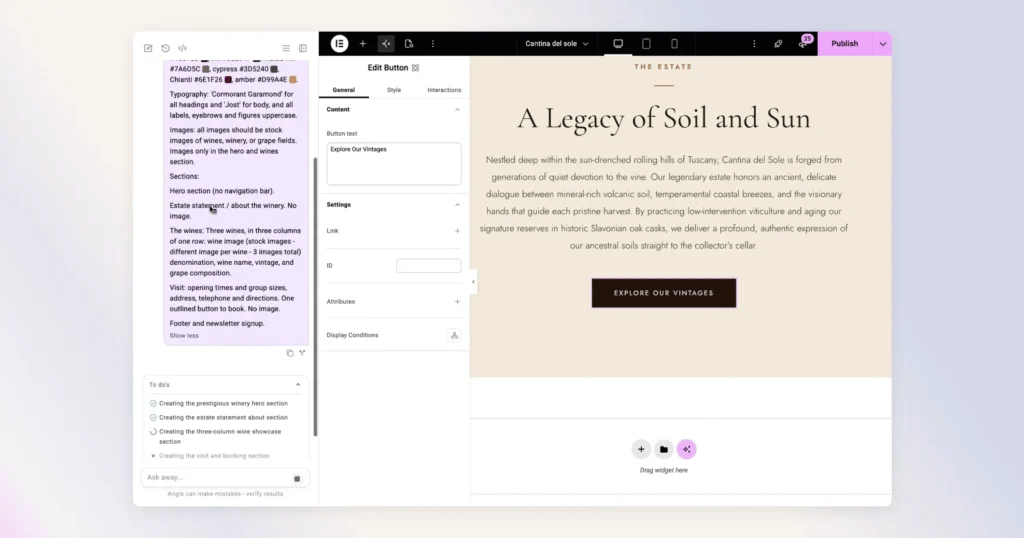Image resolution: width=1024 pixels, height=538 pixels.
Task: Click the branch icon below chat message
Action: click(302, 353)
